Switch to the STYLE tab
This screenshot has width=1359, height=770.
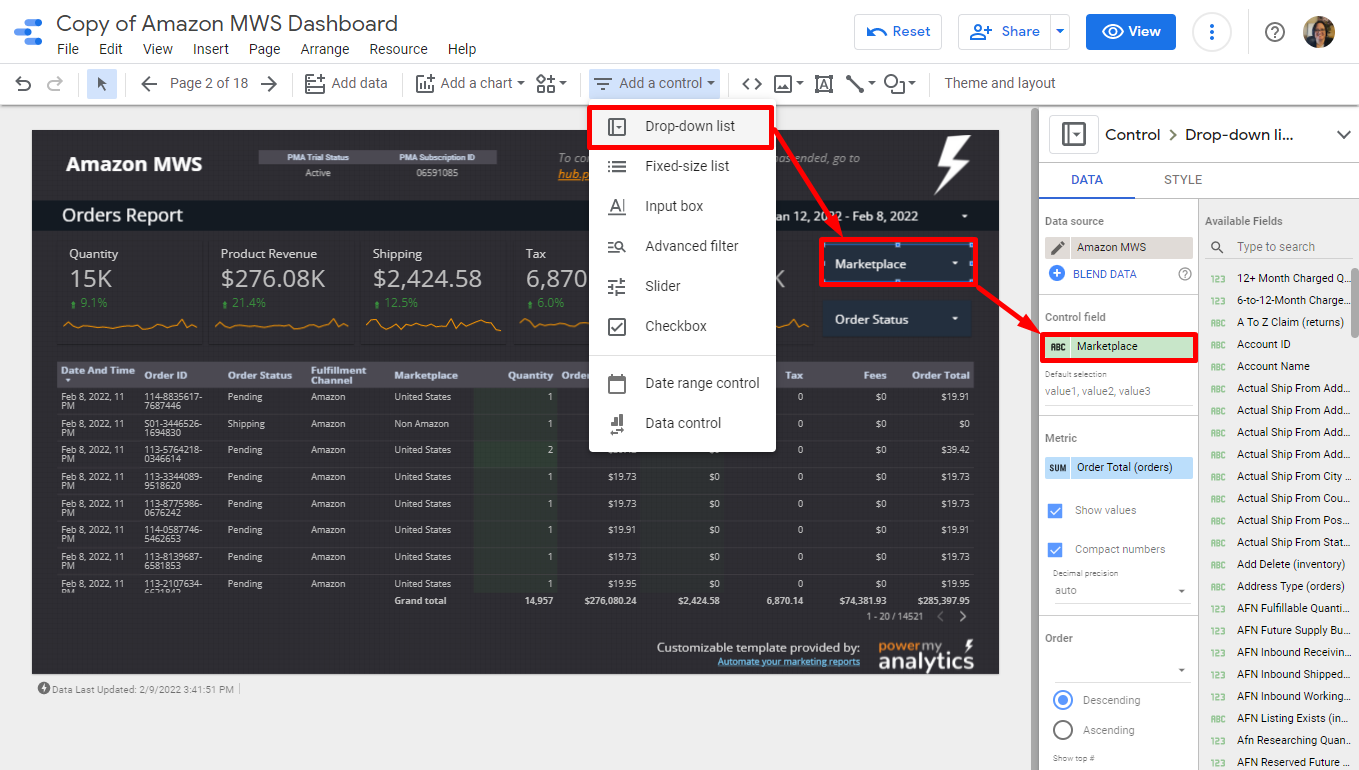(1182, 180)
